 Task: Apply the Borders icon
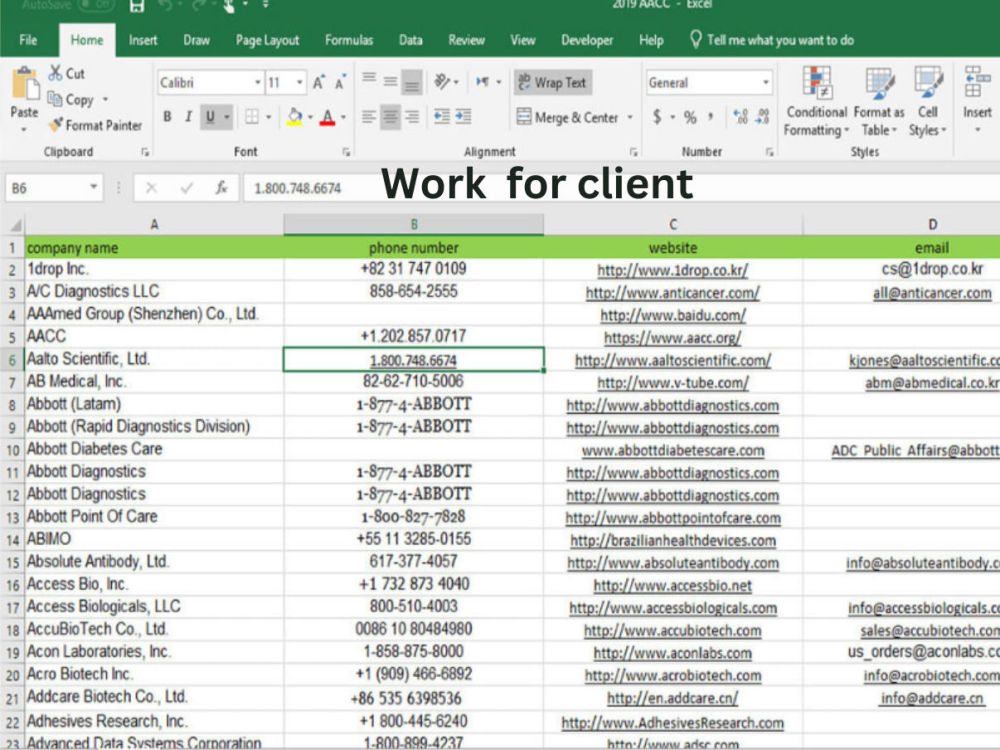tap(252, 117)
